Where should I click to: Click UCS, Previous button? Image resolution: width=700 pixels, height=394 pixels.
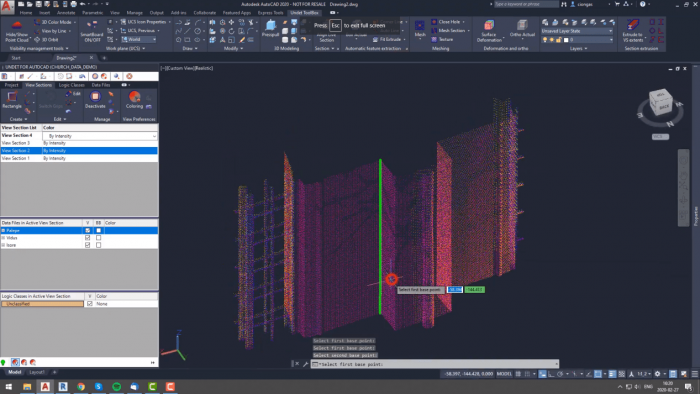point(138,30)
